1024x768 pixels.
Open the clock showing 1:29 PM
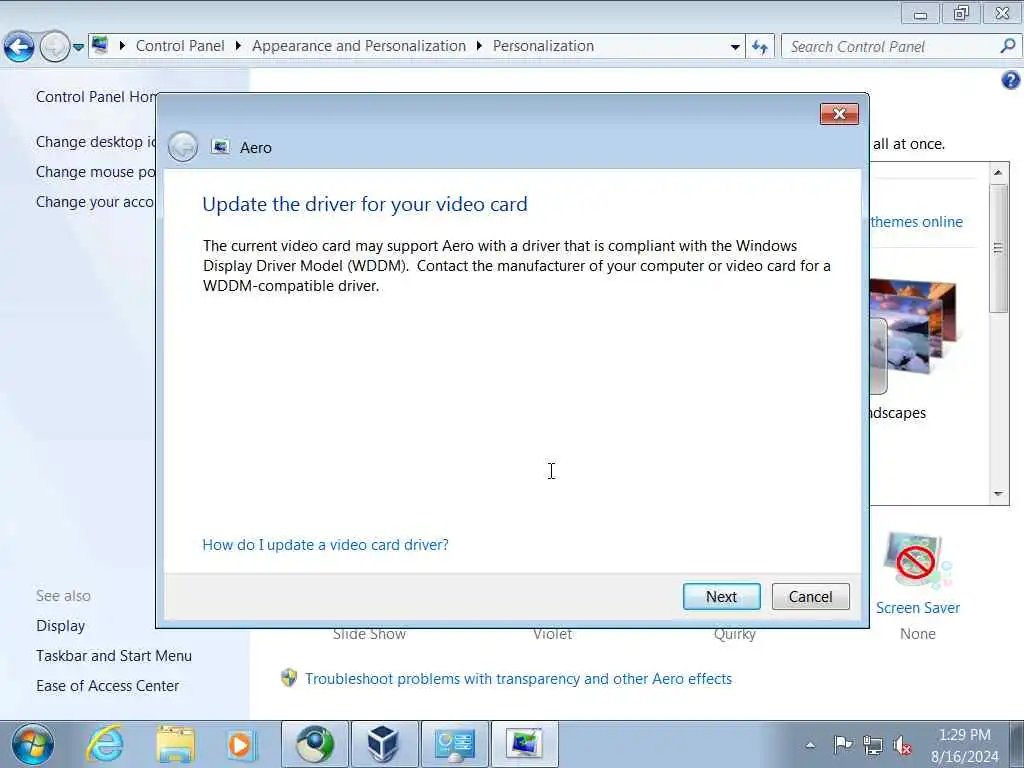coord(965,745)
